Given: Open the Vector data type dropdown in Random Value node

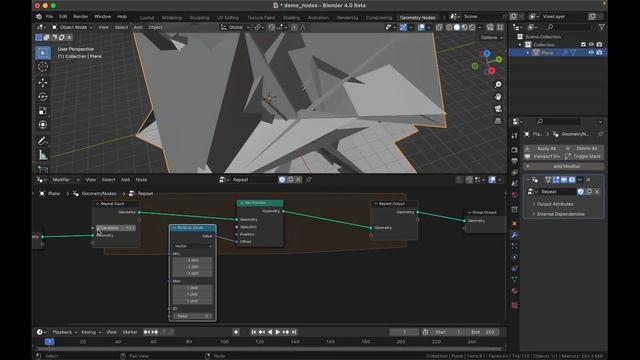Looking at the screenshot, I should pyautogui.click(x=192, y=246).
